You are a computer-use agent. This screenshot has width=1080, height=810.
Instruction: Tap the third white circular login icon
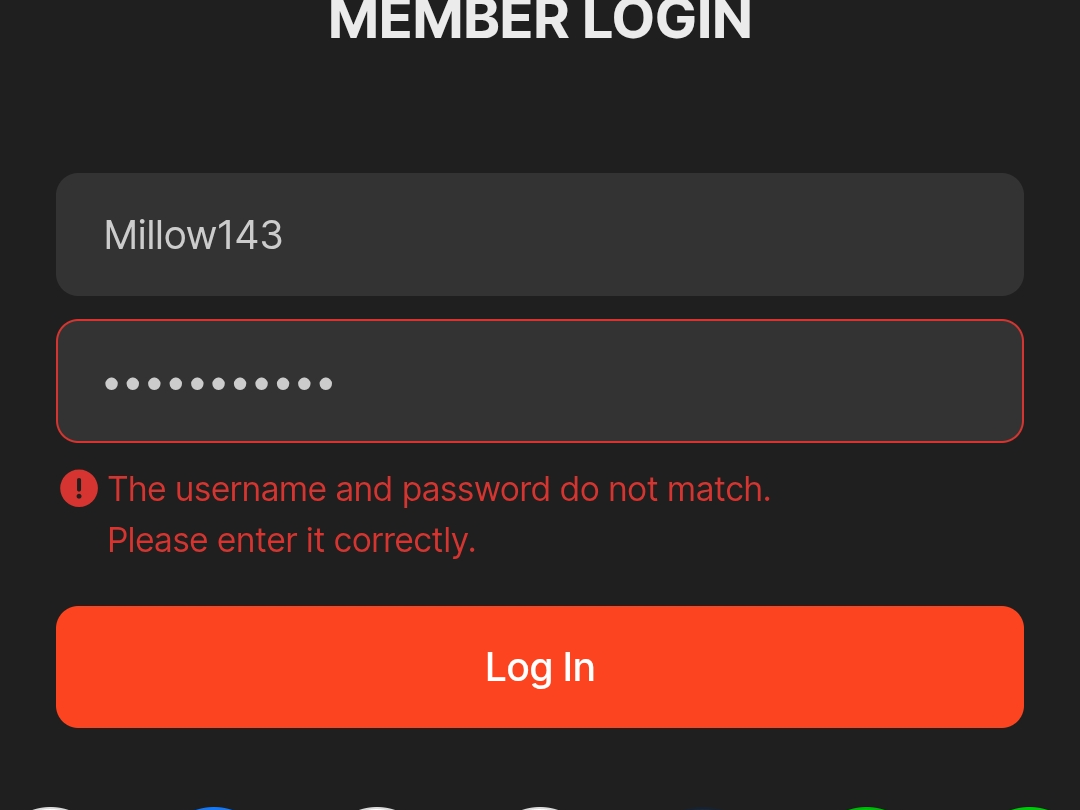point(541,806)
